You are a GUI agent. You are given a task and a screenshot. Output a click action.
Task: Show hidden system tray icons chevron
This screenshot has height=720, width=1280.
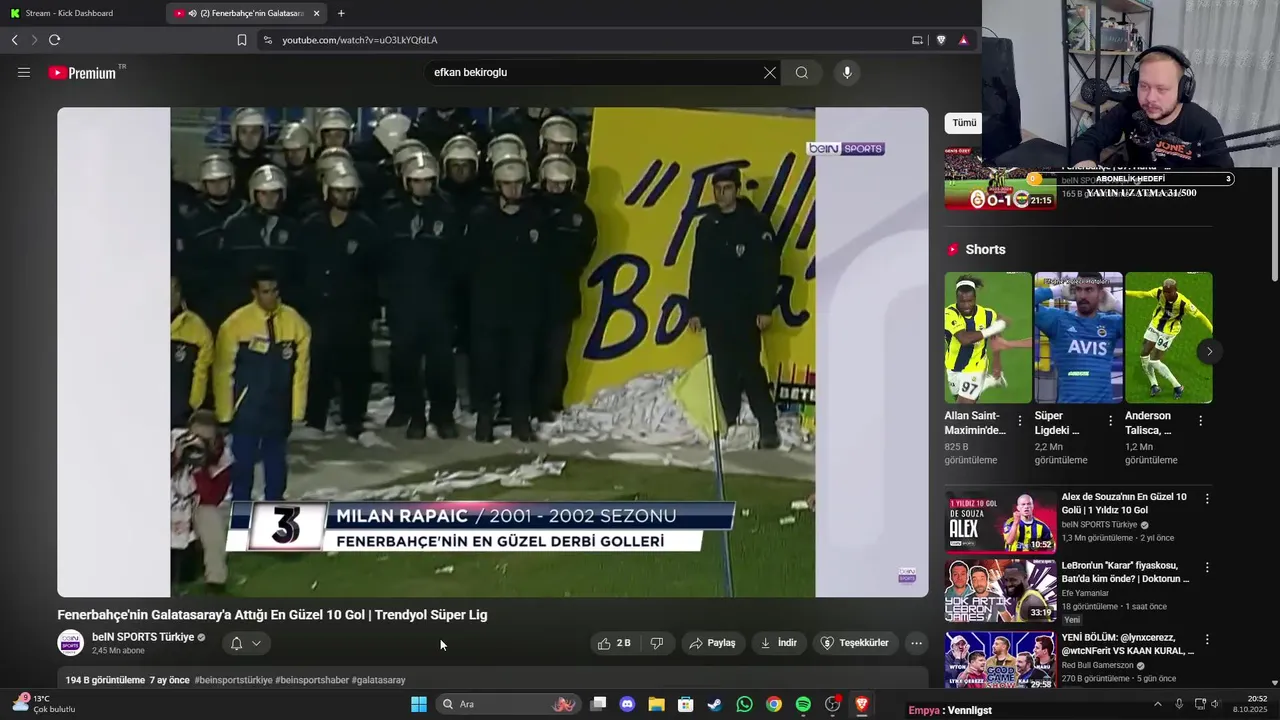(x=1158, y=704)
